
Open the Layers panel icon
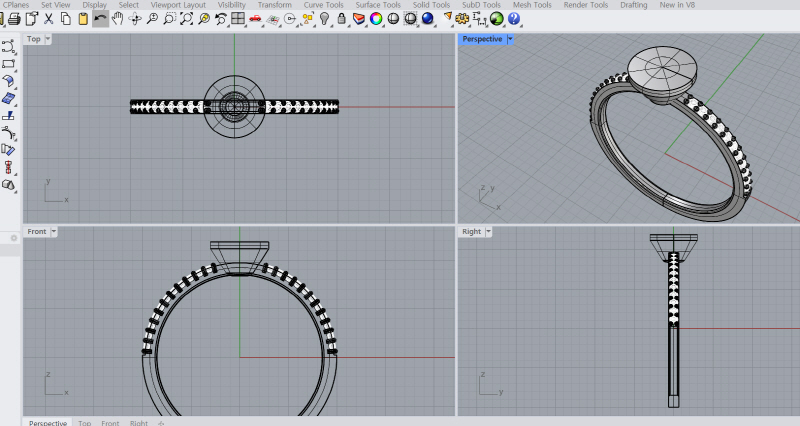tap(359, 19)
